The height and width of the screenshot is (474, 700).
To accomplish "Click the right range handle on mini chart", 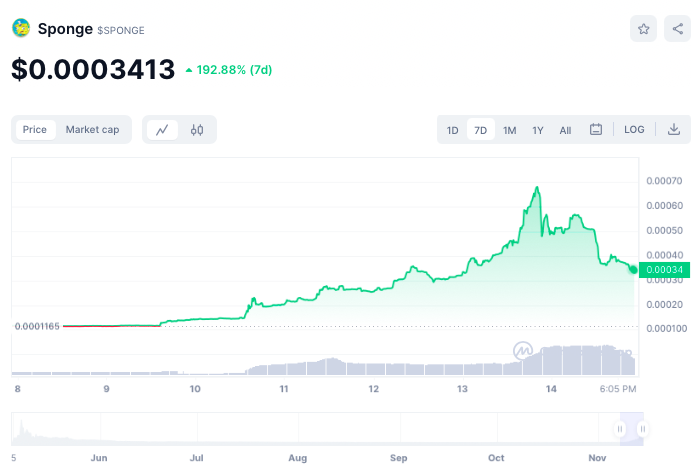I will pos(642,429).
